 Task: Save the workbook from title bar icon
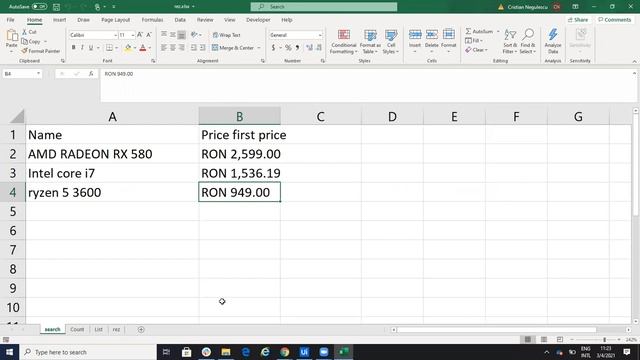tap(56, 7)
